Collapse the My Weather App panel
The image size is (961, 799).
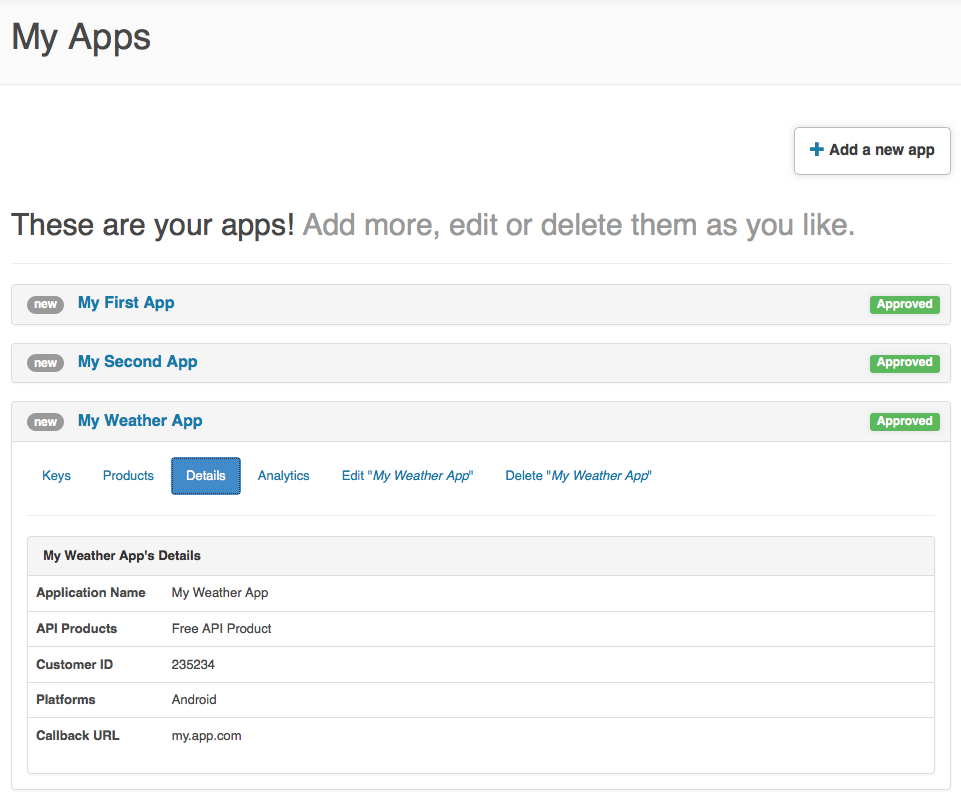(140, 421)
